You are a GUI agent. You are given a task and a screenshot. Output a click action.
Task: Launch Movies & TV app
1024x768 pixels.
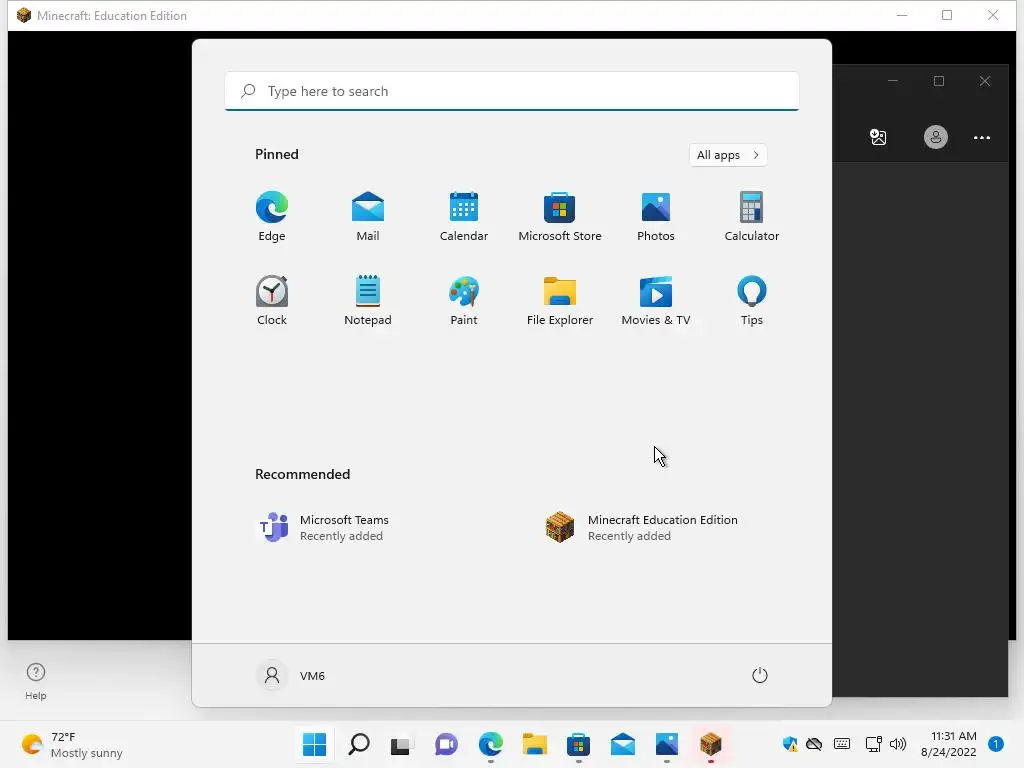pos(656,300)
